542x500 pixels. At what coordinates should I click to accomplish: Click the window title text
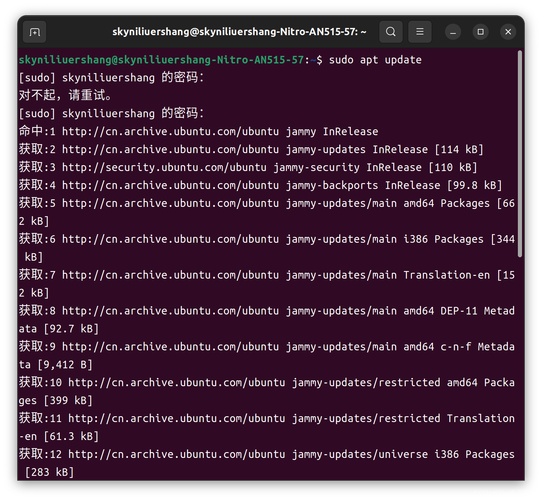(x=239, y=32)
